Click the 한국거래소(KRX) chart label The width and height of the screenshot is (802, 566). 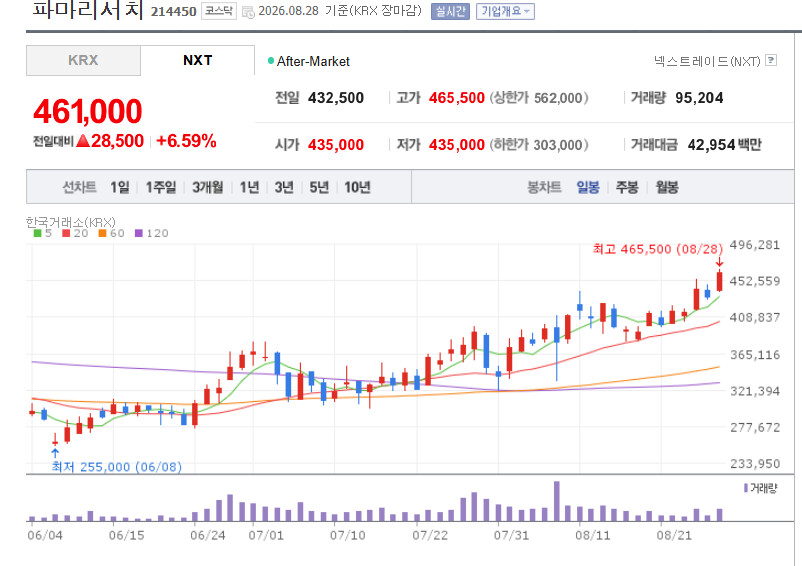71,222
